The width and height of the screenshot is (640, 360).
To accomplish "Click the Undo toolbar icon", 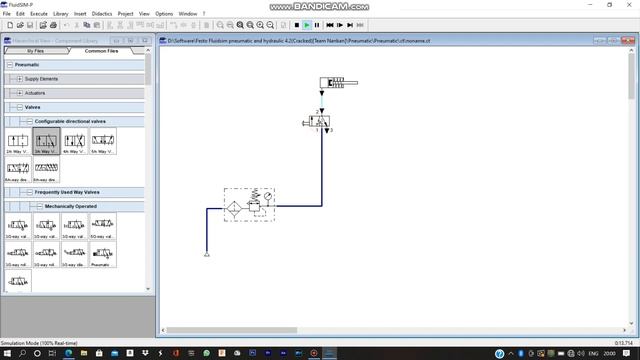I will (x=66, y=25).
